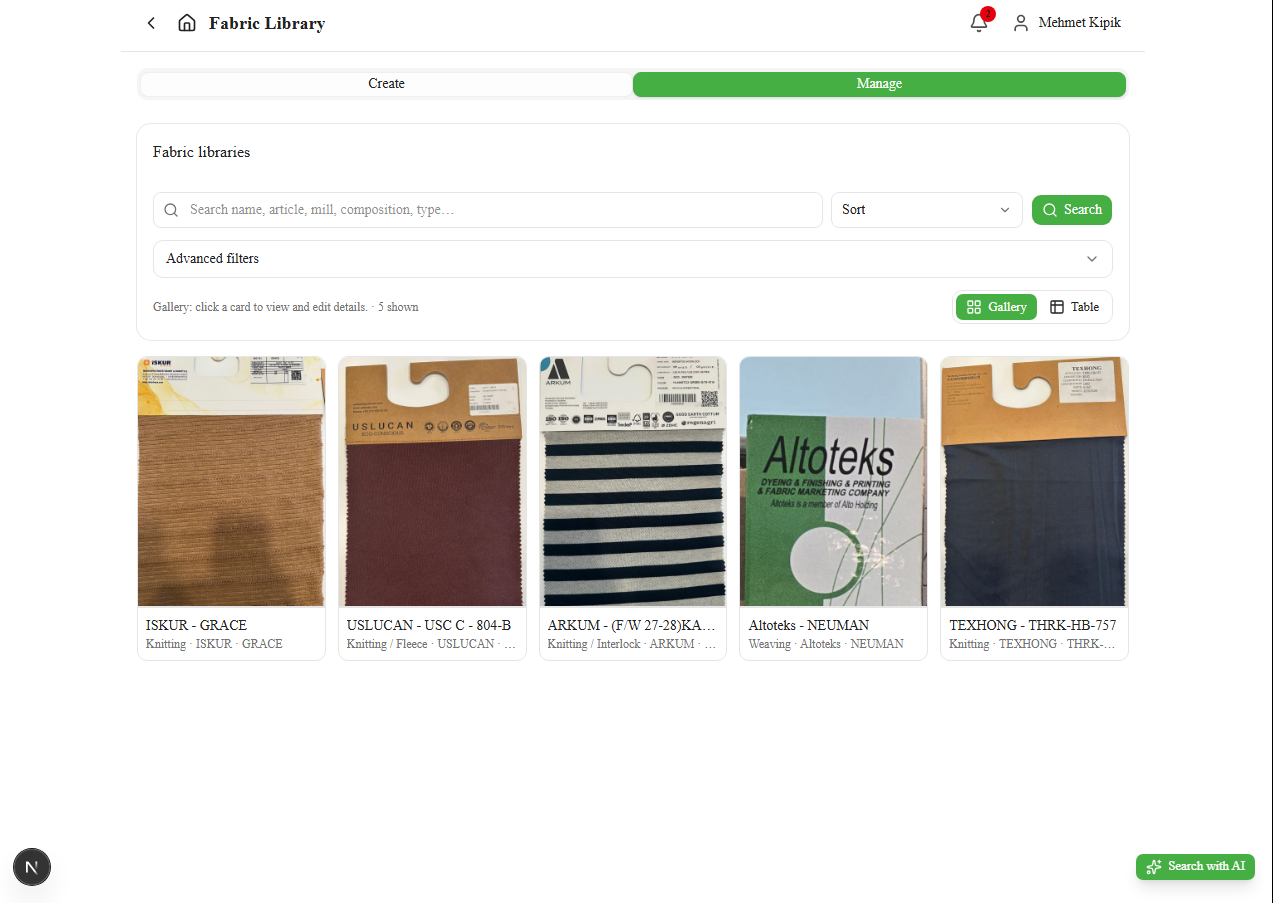
Task: Click the Altoteks - NEUMAN card title
Action: (809, 626)
